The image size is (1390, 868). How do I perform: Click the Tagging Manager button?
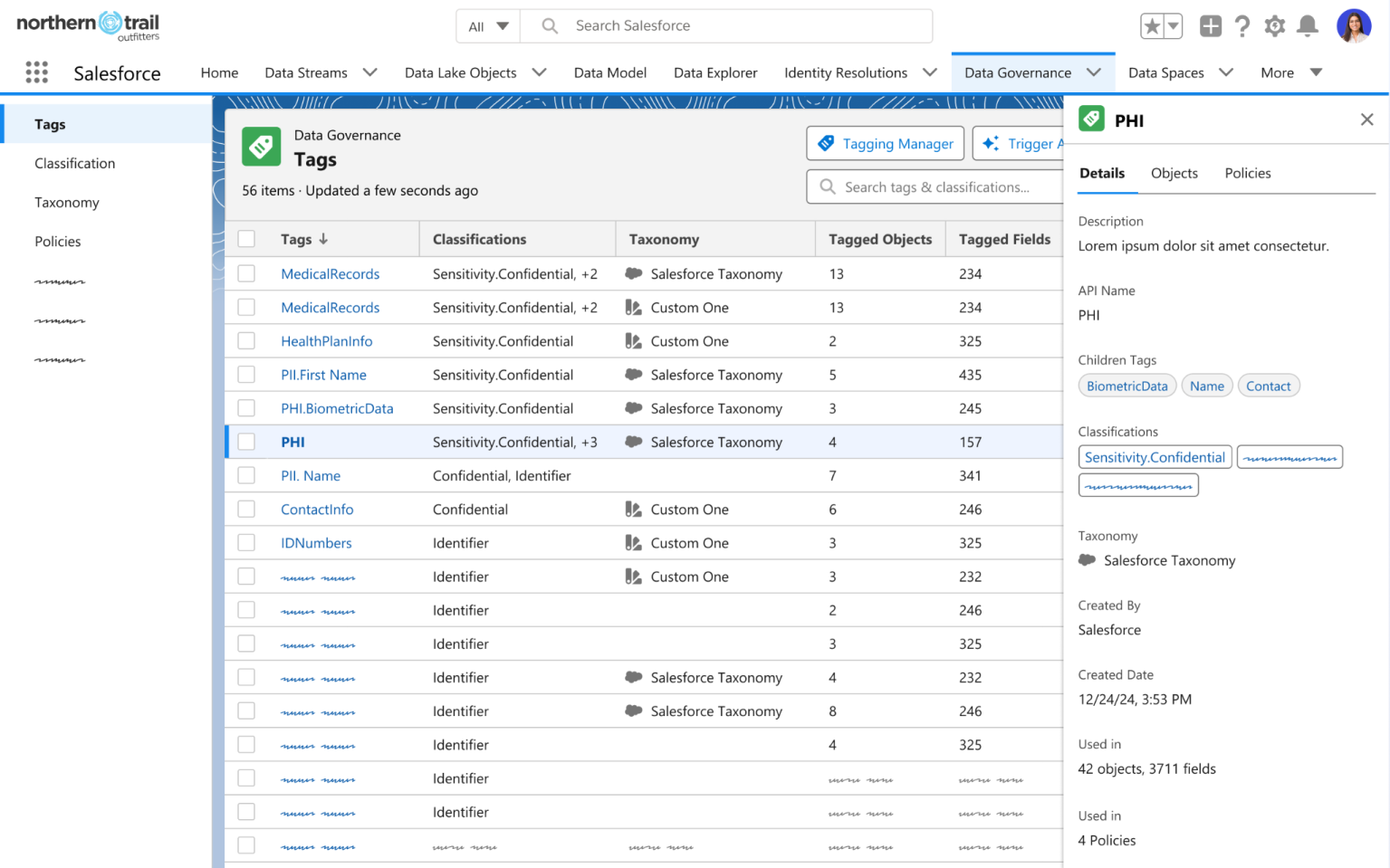pos(885,143)
